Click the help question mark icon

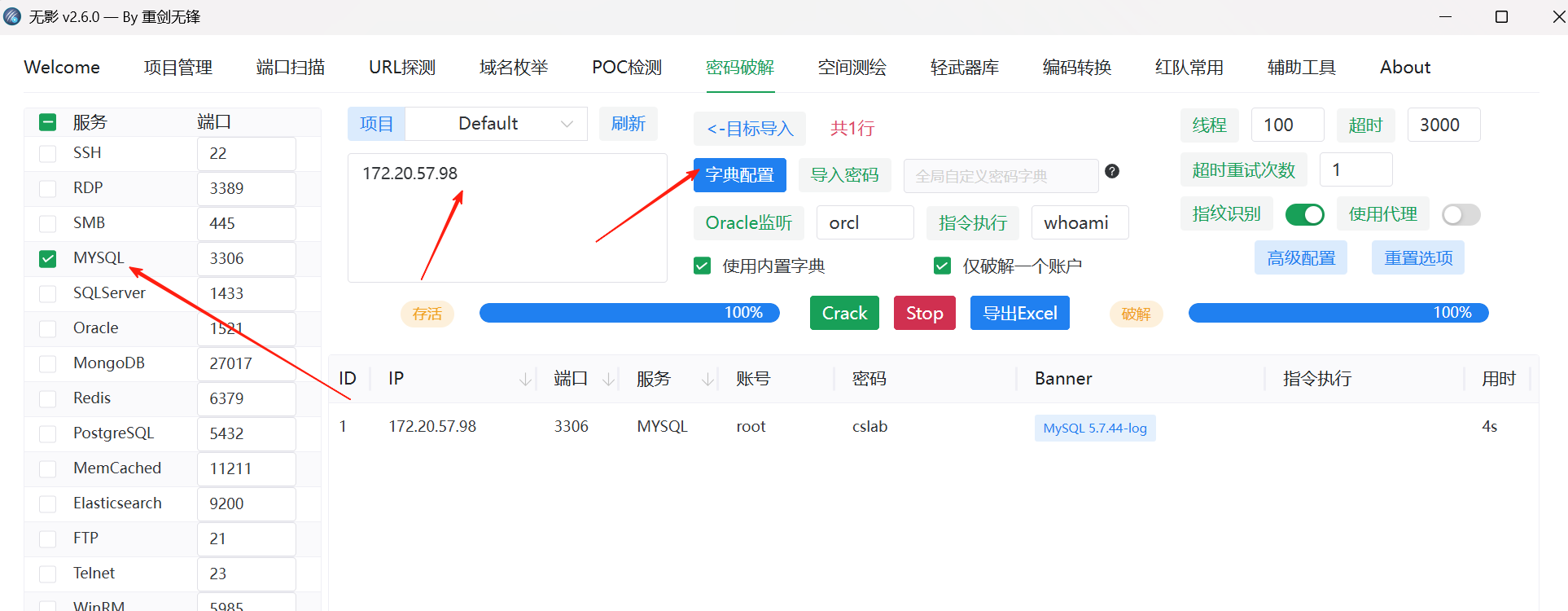click(x=1112, y=171)
